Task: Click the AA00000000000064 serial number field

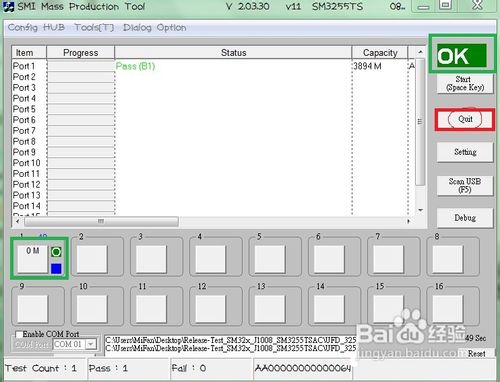Action: 303,368
